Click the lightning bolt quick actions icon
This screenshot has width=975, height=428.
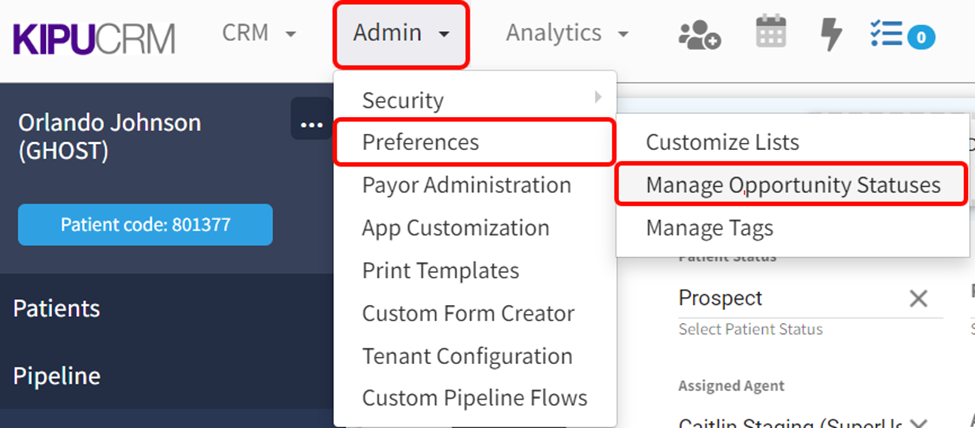point(831,34)
